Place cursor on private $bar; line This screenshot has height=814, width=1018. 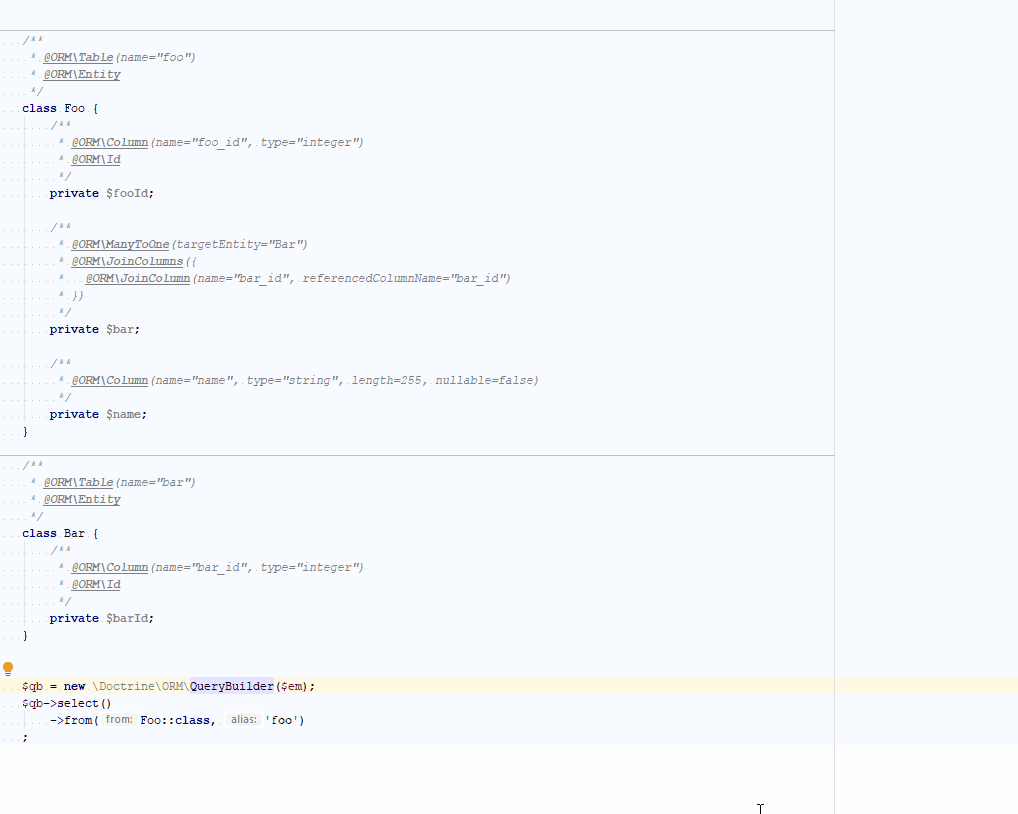[94, 329]
